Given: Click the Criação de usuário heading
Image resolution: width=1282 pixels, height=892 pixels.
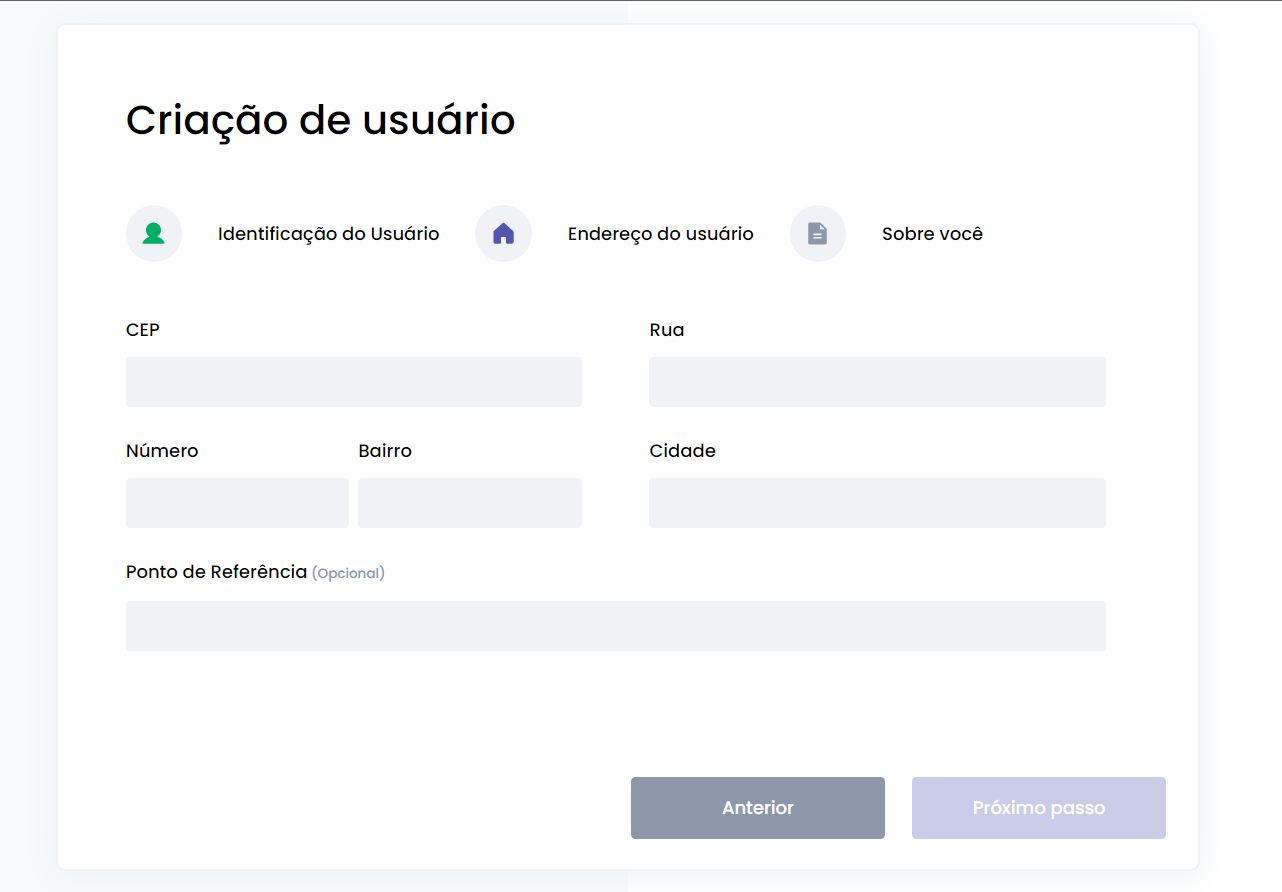Looking at the screenshot, I should (320, 119).
